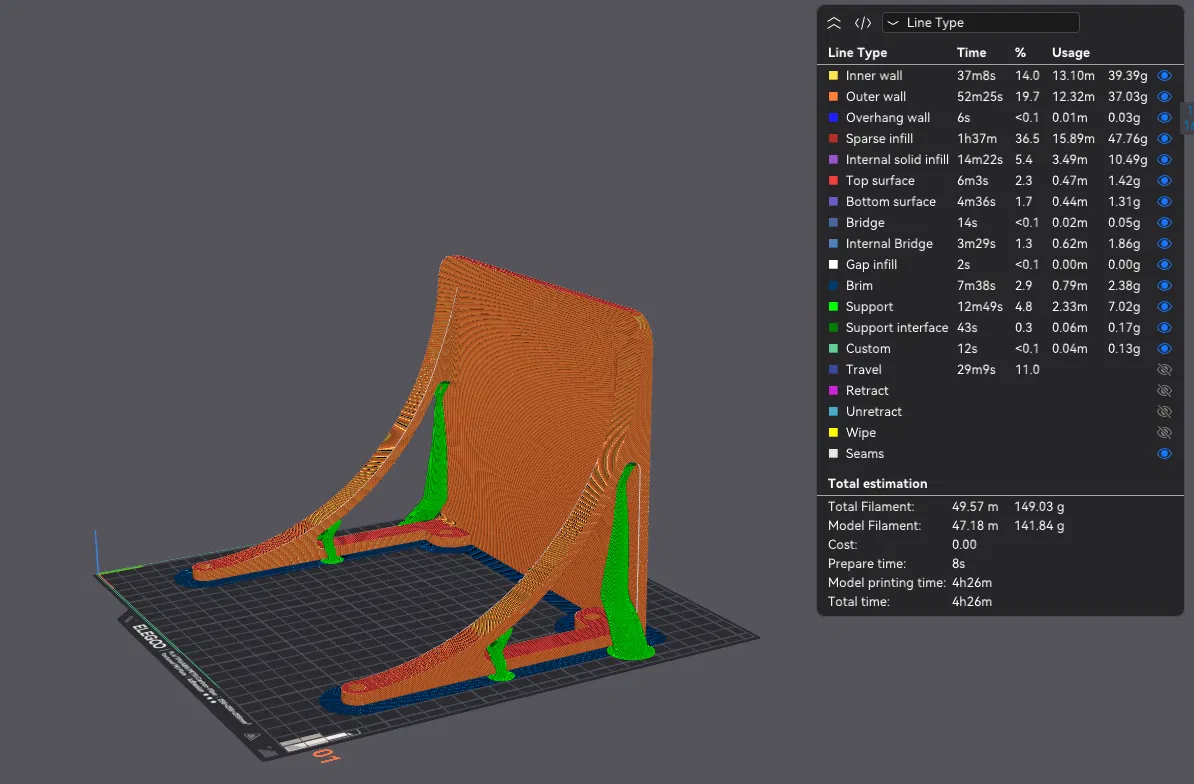Hide Inner wall lines via eye icon
The width and height of the screenshot is (1194, 784).
[x=1164, y=75]
